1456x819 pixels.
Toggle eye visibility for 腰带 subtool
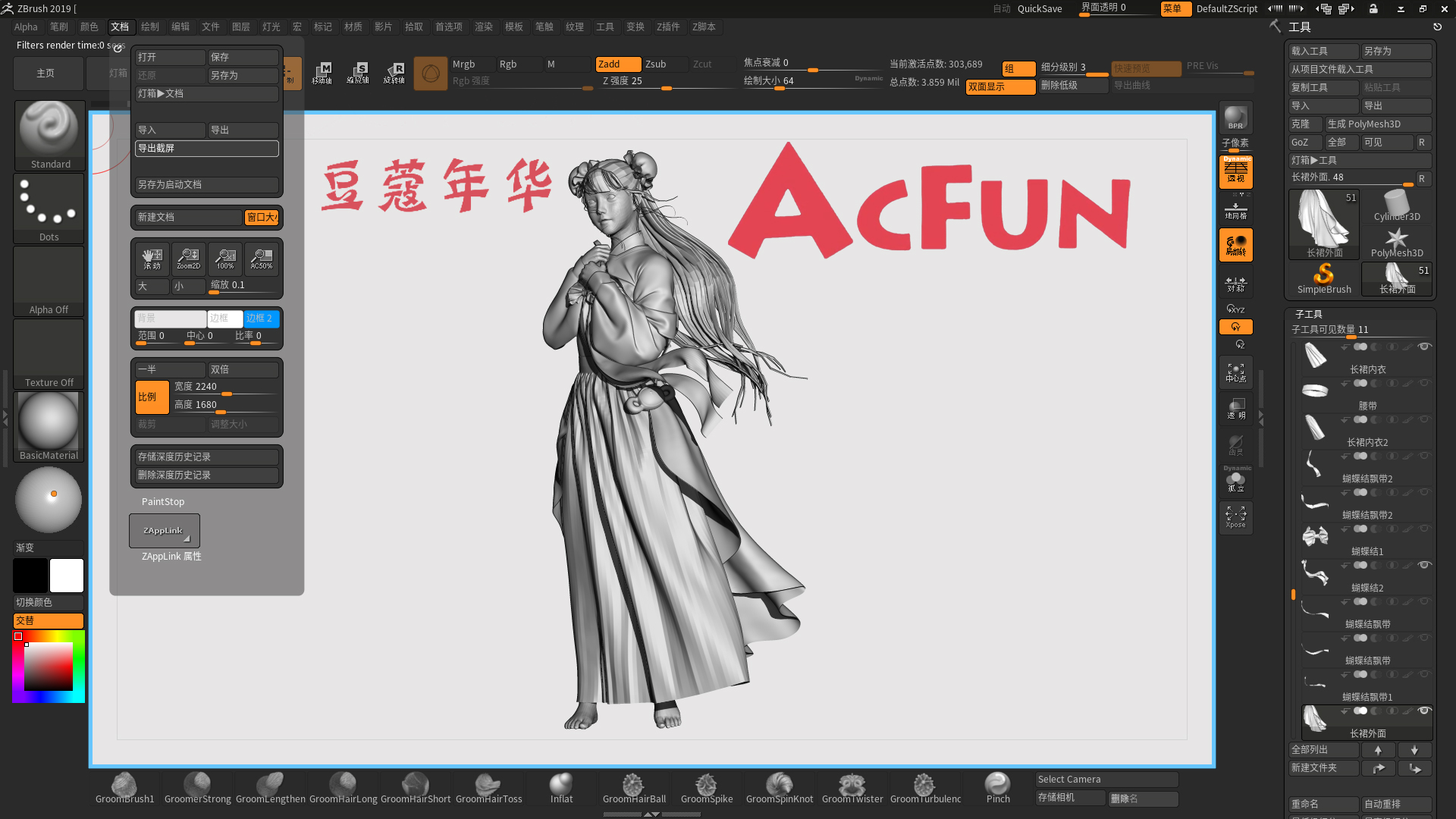[x=1424, y=383]
